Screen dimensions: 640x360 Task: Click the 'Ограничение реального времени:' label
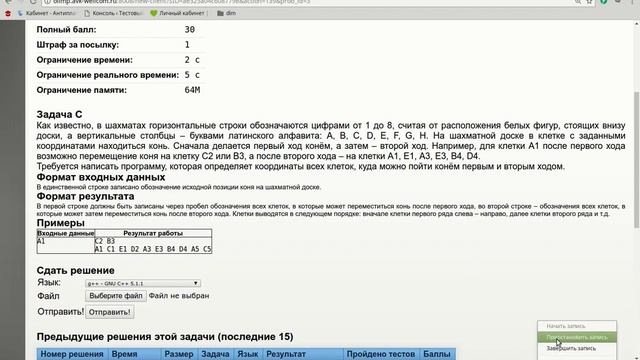(x=108, y=75)
